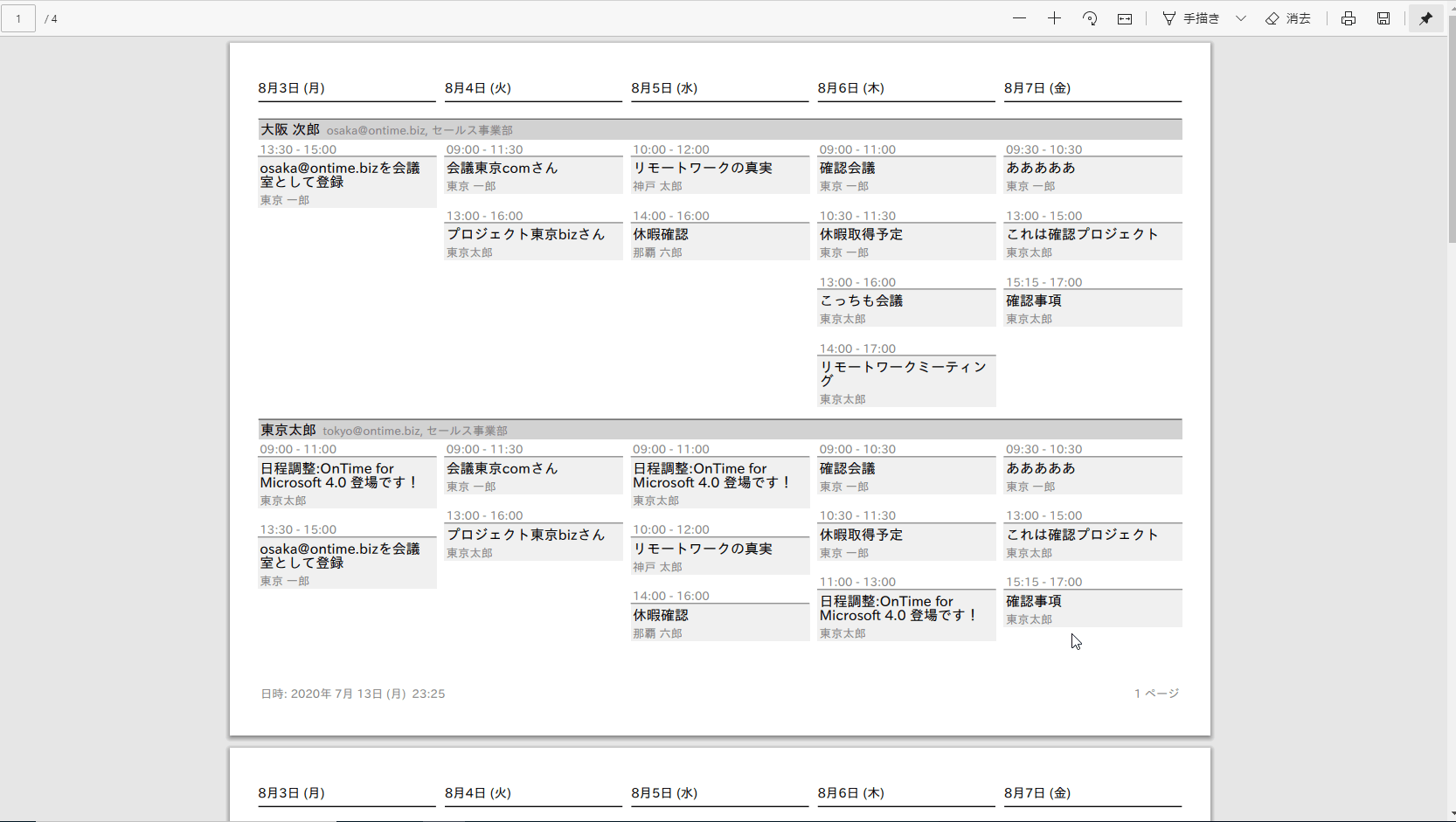This screenshot has height=822, width=1456.
Task: Click the fit to width icon
Action: pos(1125,18)
